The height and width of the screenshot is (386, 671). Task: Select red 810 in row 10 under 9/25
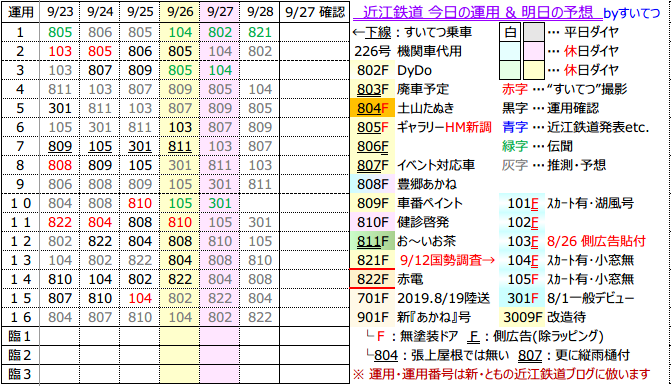(x=140, y=203)
